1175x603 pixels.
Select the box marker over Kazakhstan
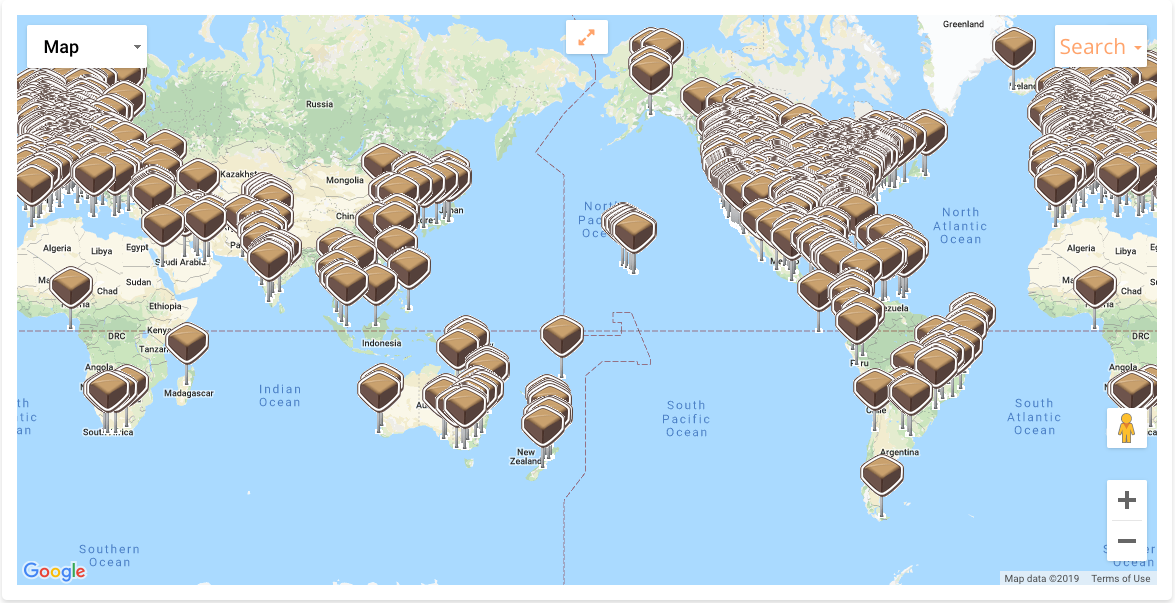(199, 178)
